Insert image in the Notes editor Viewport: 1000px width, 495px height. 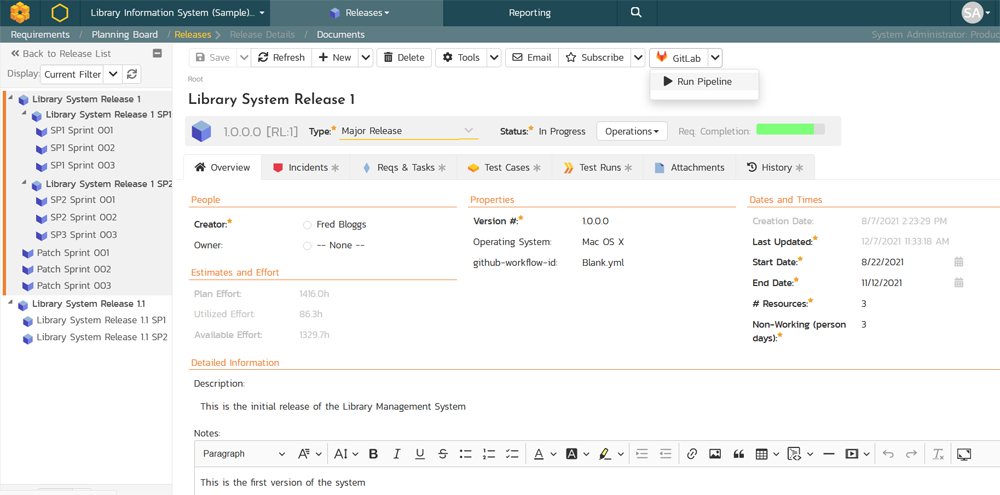point(715,454)
